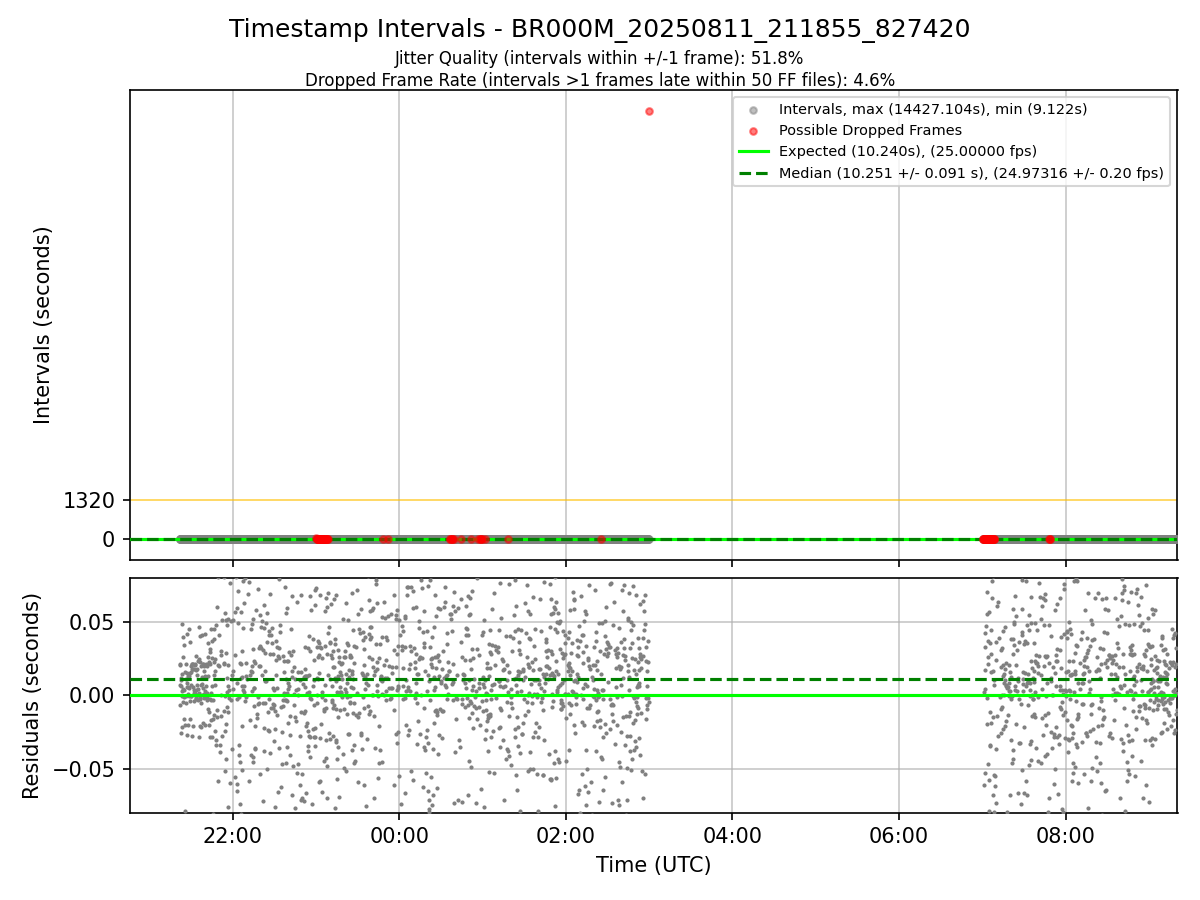Click the plot title 'Timestamp Intervals - BR000M_20250811_211855_827420'
This screenshot has width=1200, height=900.
click(x=599, y=29)
